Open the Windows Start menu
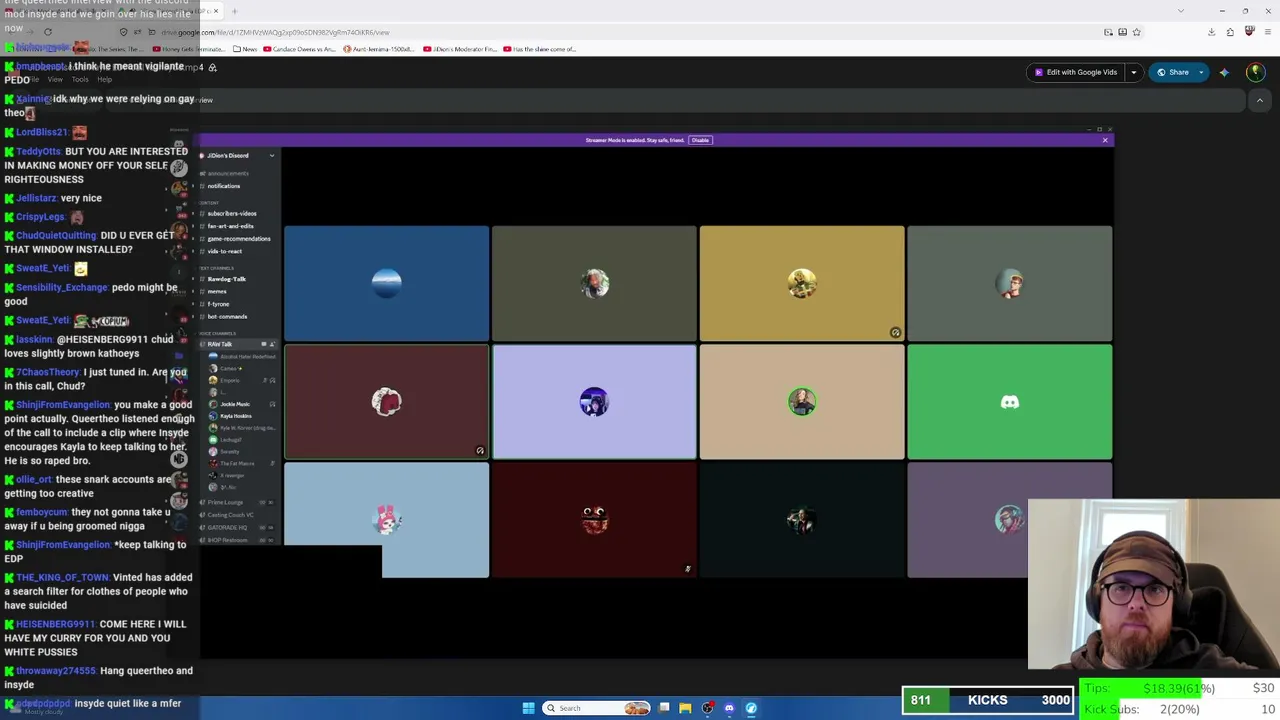1280x720 pixels. pyautogui.click(x=528, y=708)
